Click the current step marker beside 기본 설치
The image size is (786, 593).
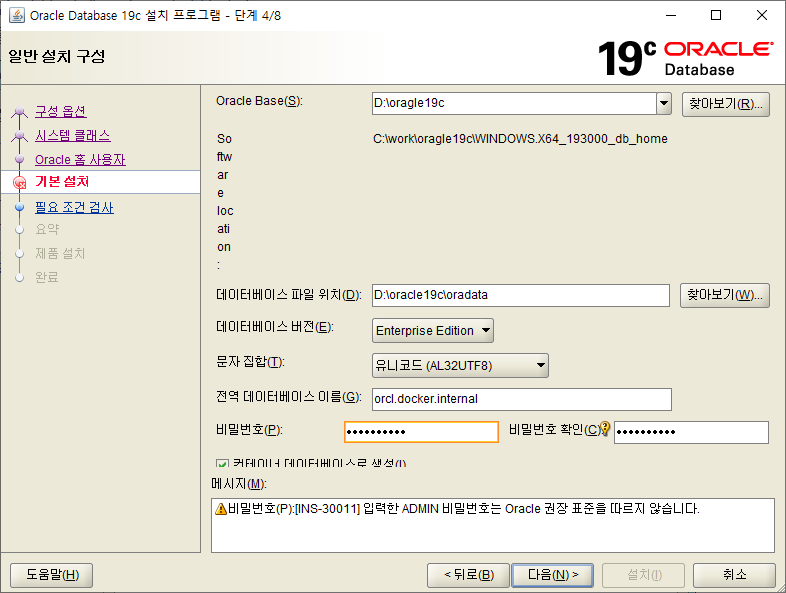[20, 182]
